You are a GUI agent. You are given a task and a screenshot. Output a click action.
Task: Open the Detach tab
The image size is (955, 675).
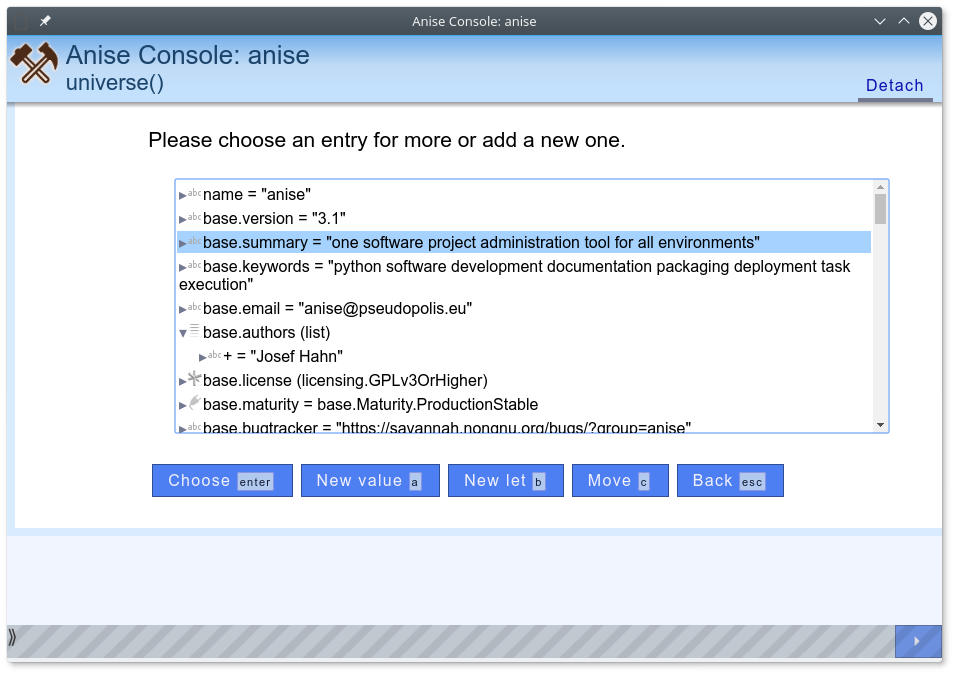[x=895, y=85]
